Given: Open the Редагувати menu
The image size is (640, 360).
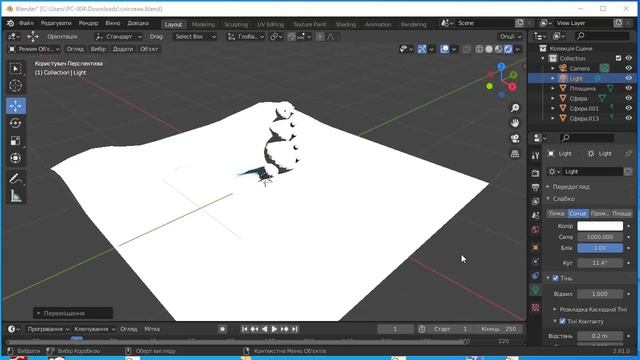Looking at the screenshot, I should (x=56, y=23).
